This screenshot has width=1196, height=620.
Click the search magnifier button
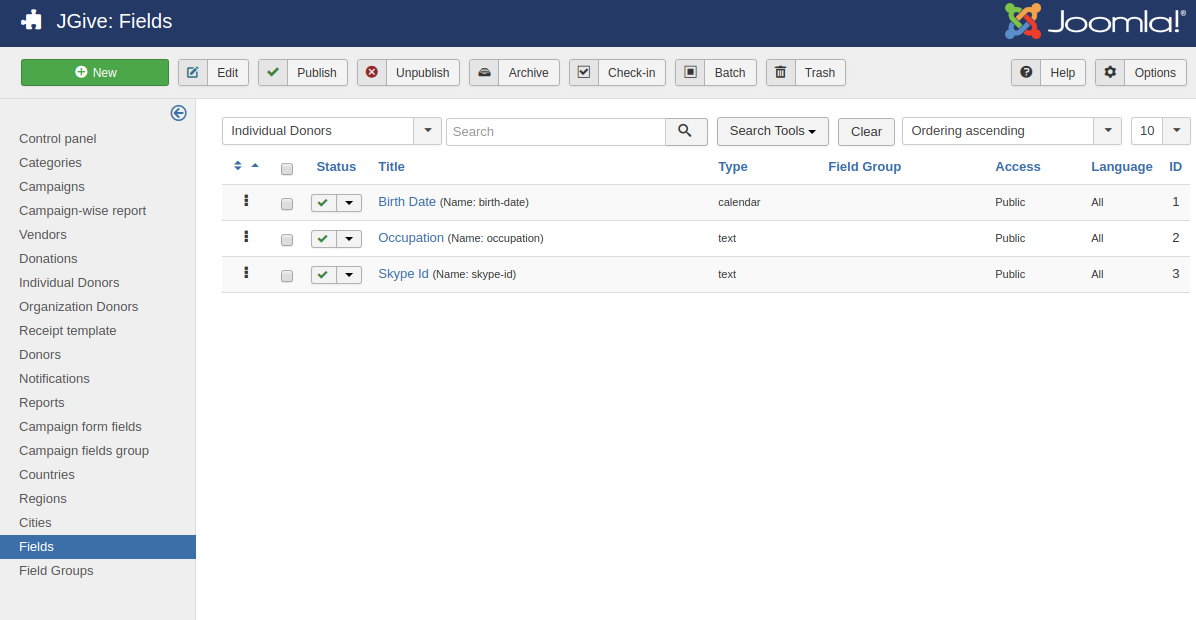[x=686, y=131]
